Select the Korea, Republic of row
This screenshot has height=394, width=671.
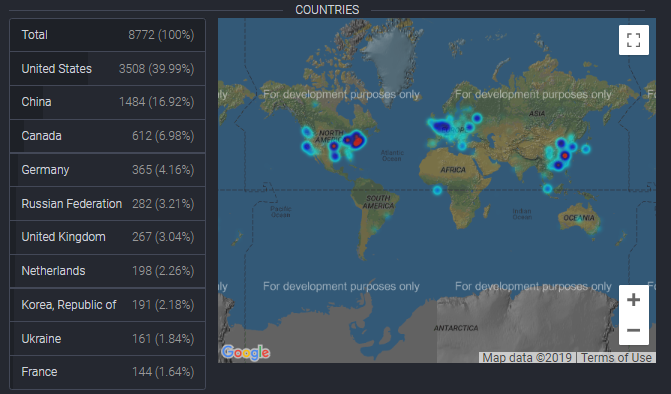(x=107, y=305)
